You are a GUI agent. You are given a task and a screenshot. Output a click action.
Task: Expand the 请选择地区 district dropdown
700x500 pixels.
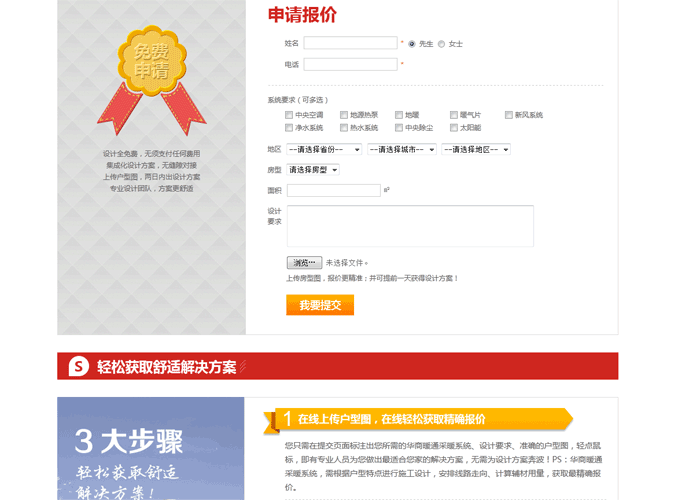pyautogui.click(x=476, y=150)
